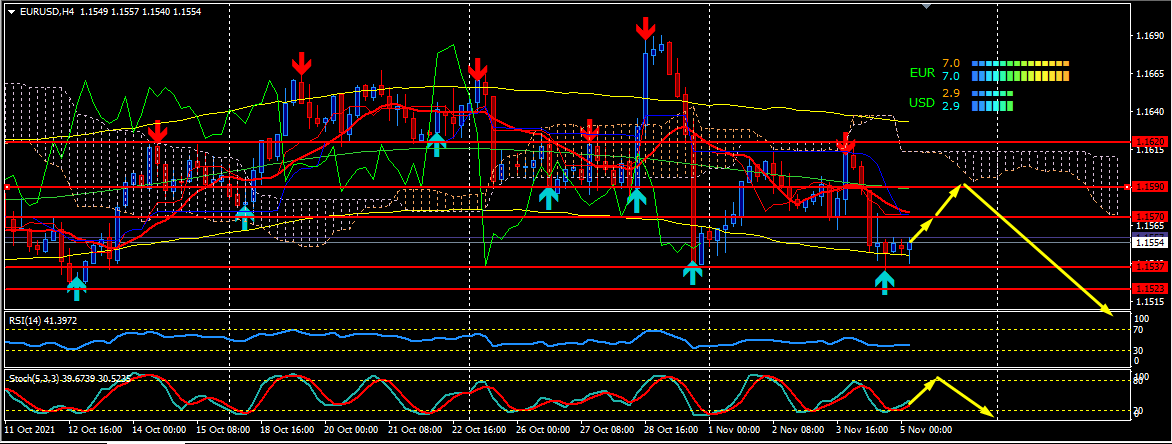The image size is (1172, 444).
Task: Click the cyan 2.9 USD strength value
Action: coord(951,107)
